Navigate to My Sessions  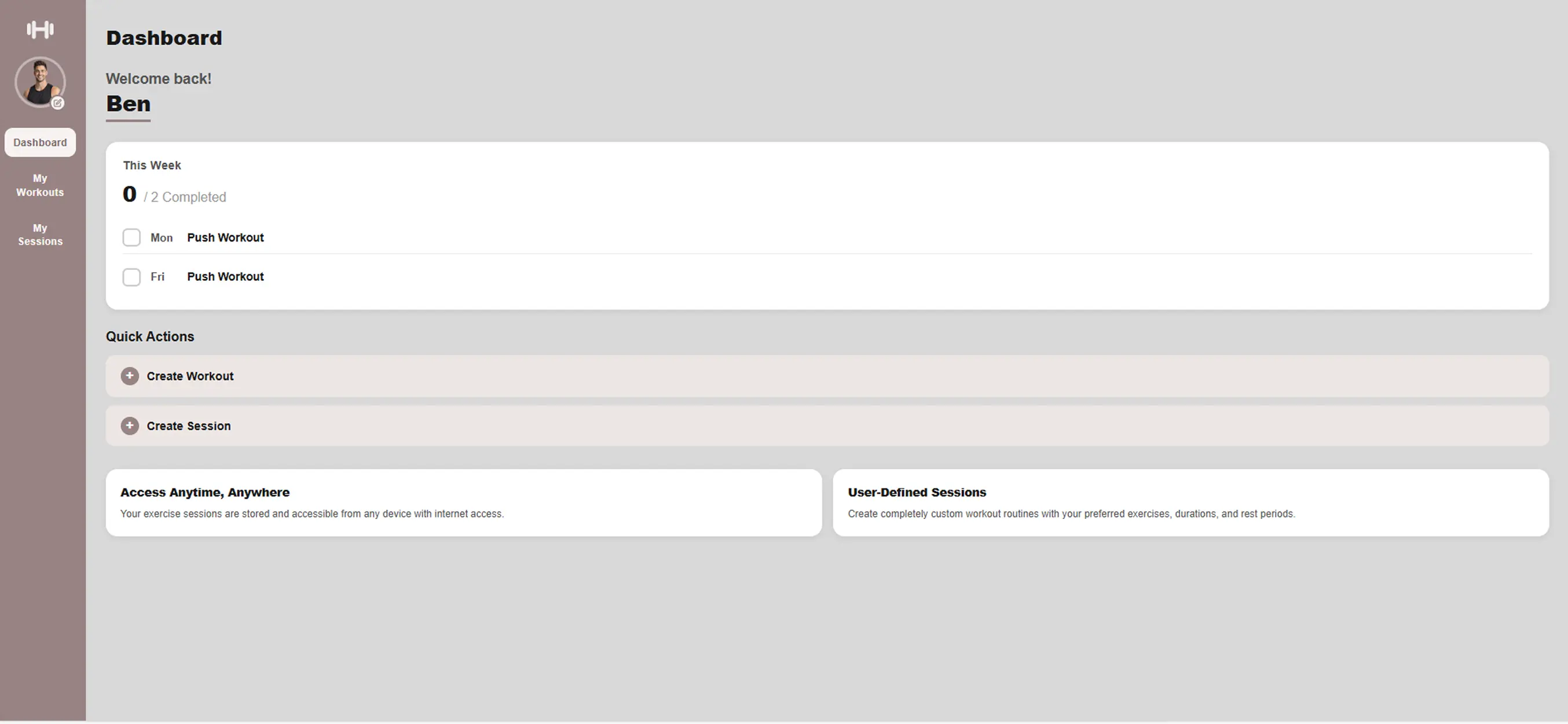click(x=39, y=235)
